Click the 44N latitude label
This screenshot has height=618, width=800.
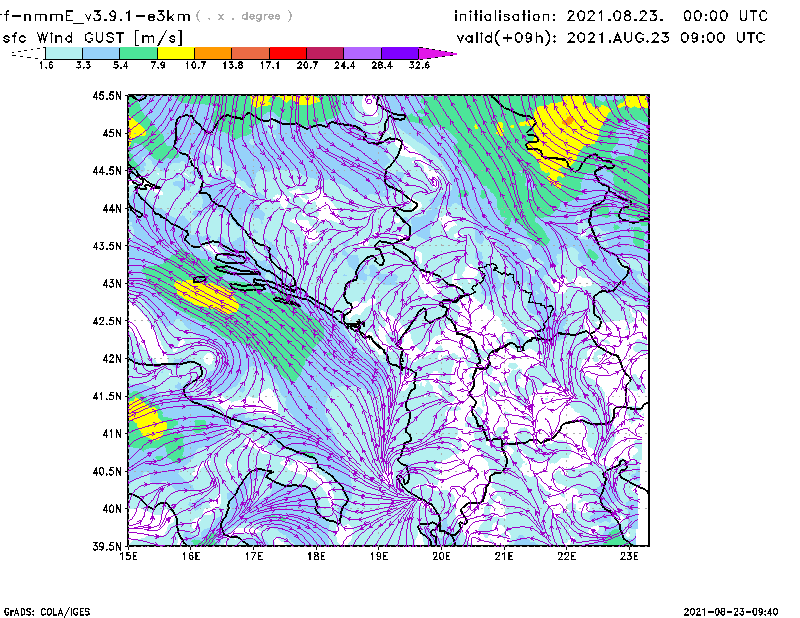112,208
